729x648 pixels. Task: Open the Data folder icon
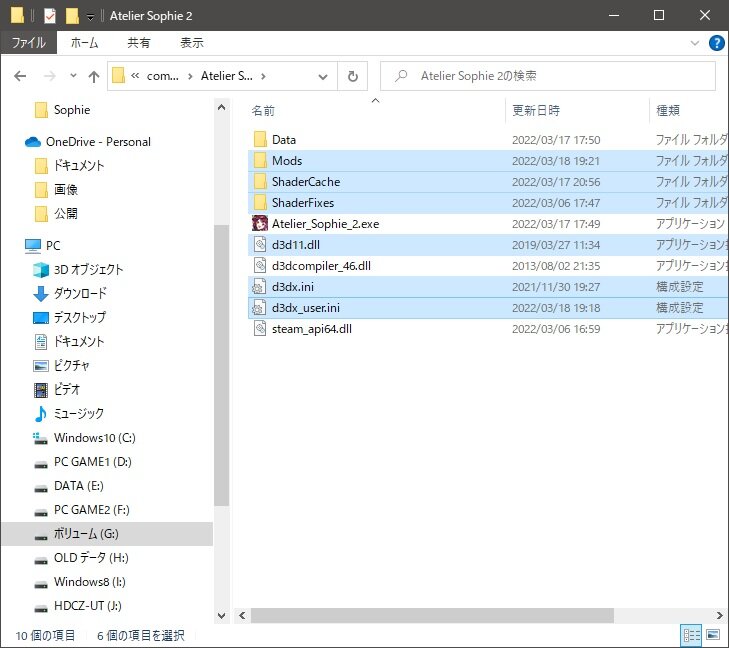(260, 139)
